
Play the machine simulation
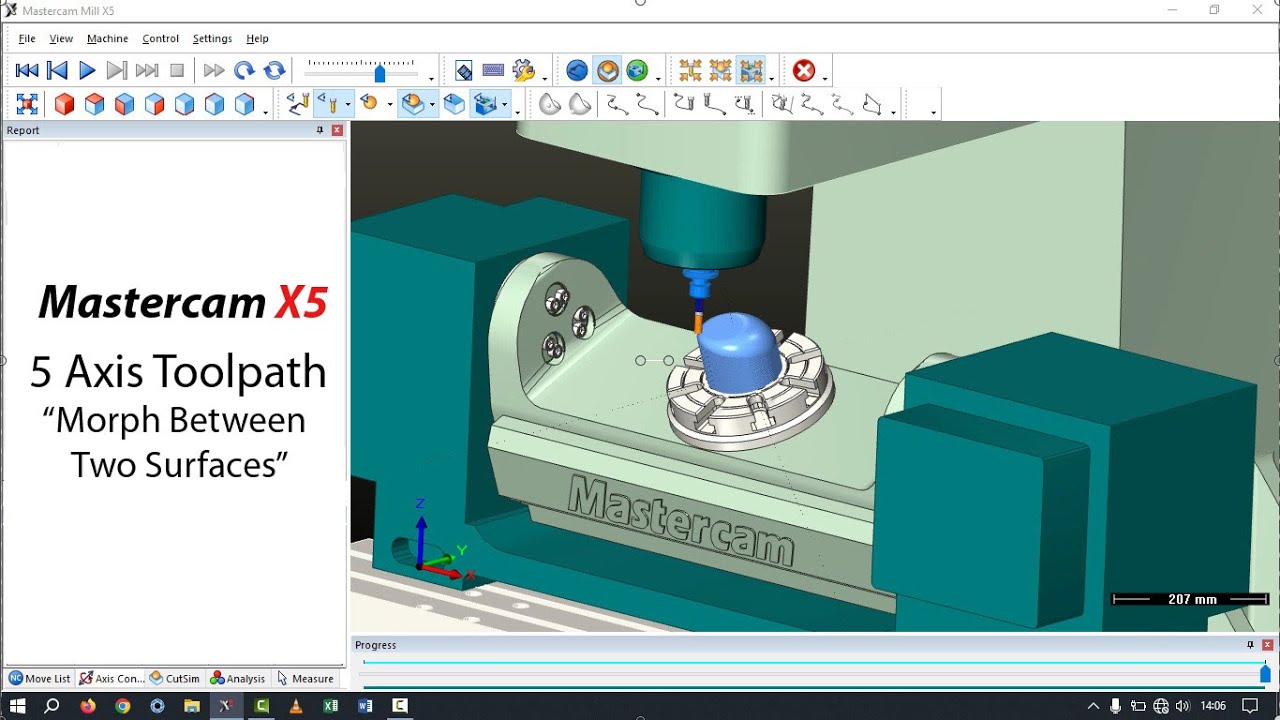(x=87, y=70)
